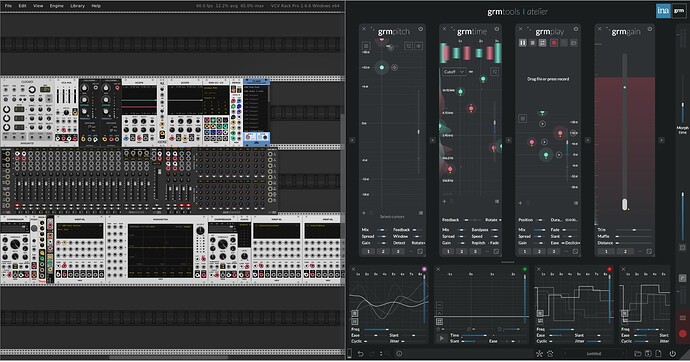690x362 pixels.
Task: Open info icon in atelier bottom bar
Action: pos(399,354)
